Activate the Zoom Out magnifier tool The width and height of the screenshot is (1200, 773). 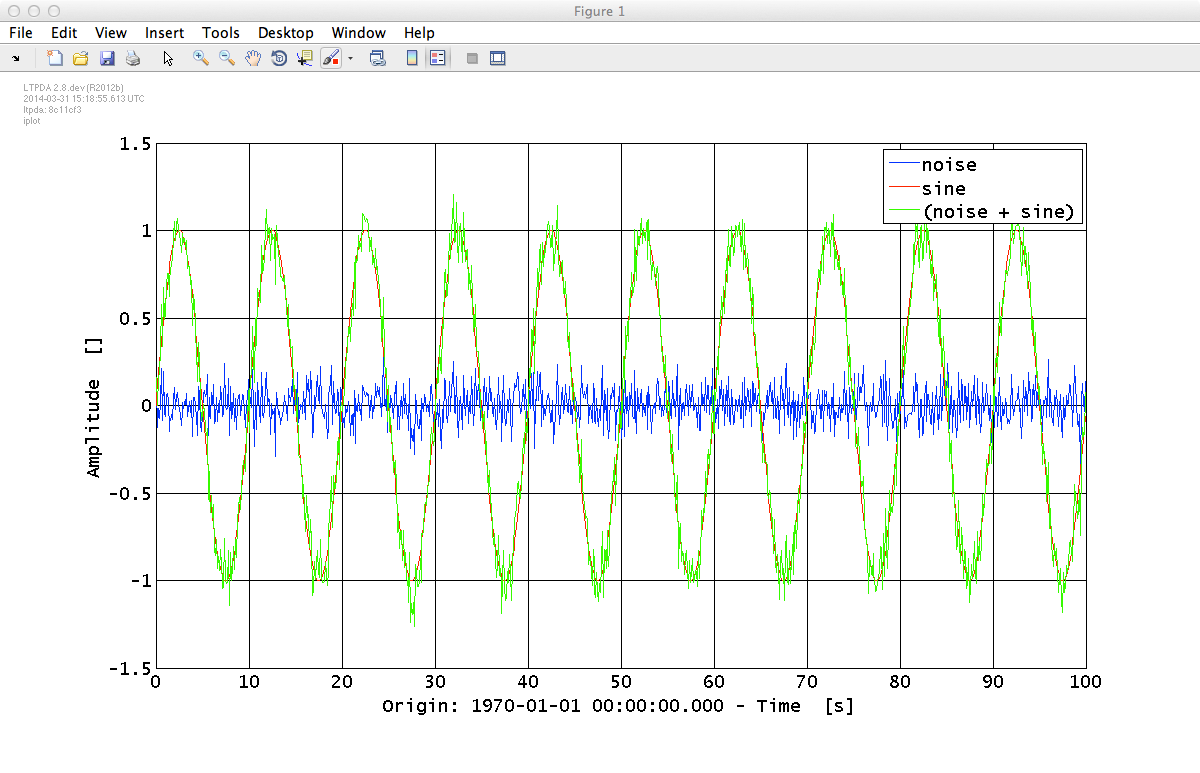[x=227, y=58]
